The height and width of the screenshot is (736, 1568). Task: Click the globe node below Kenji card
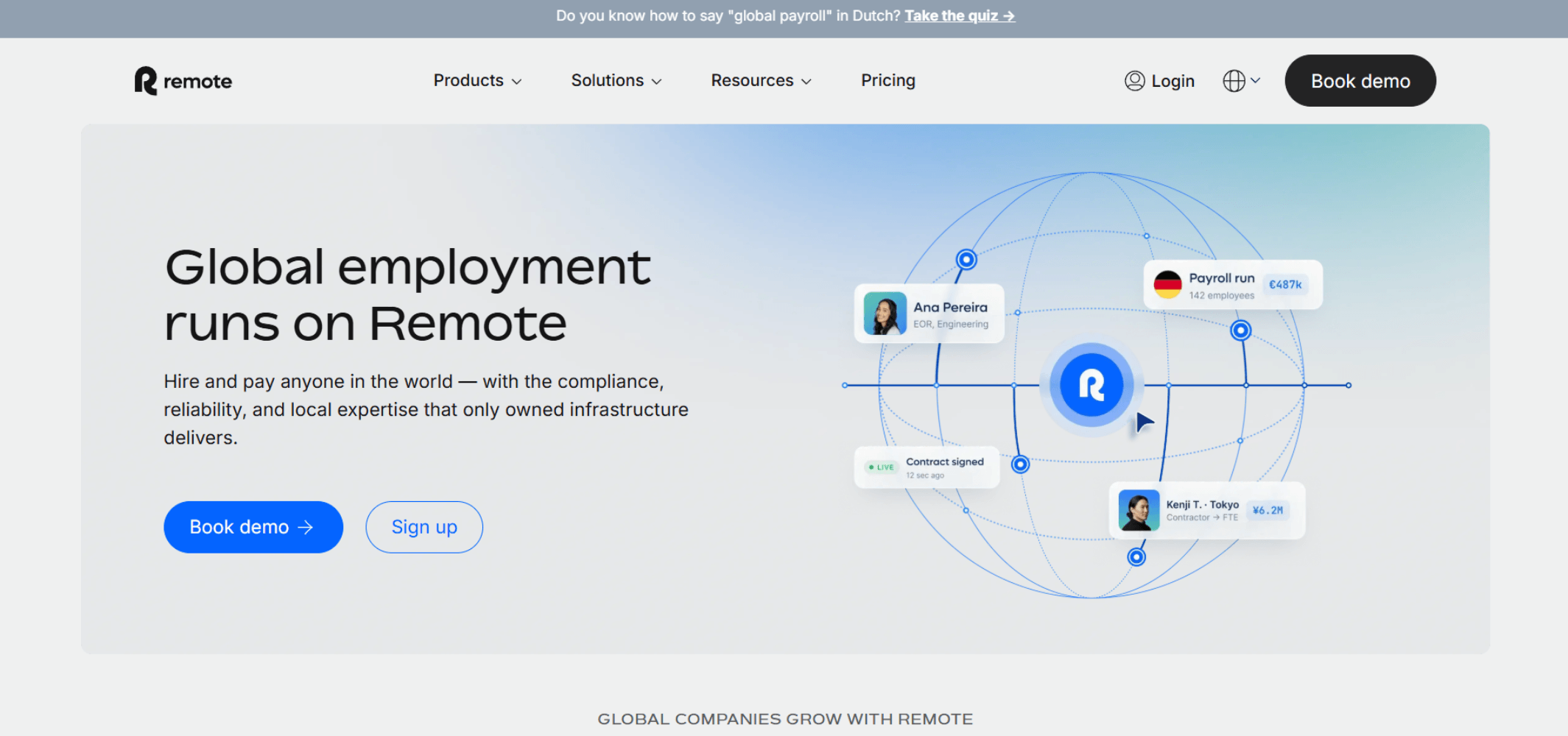pos(1136,557)
